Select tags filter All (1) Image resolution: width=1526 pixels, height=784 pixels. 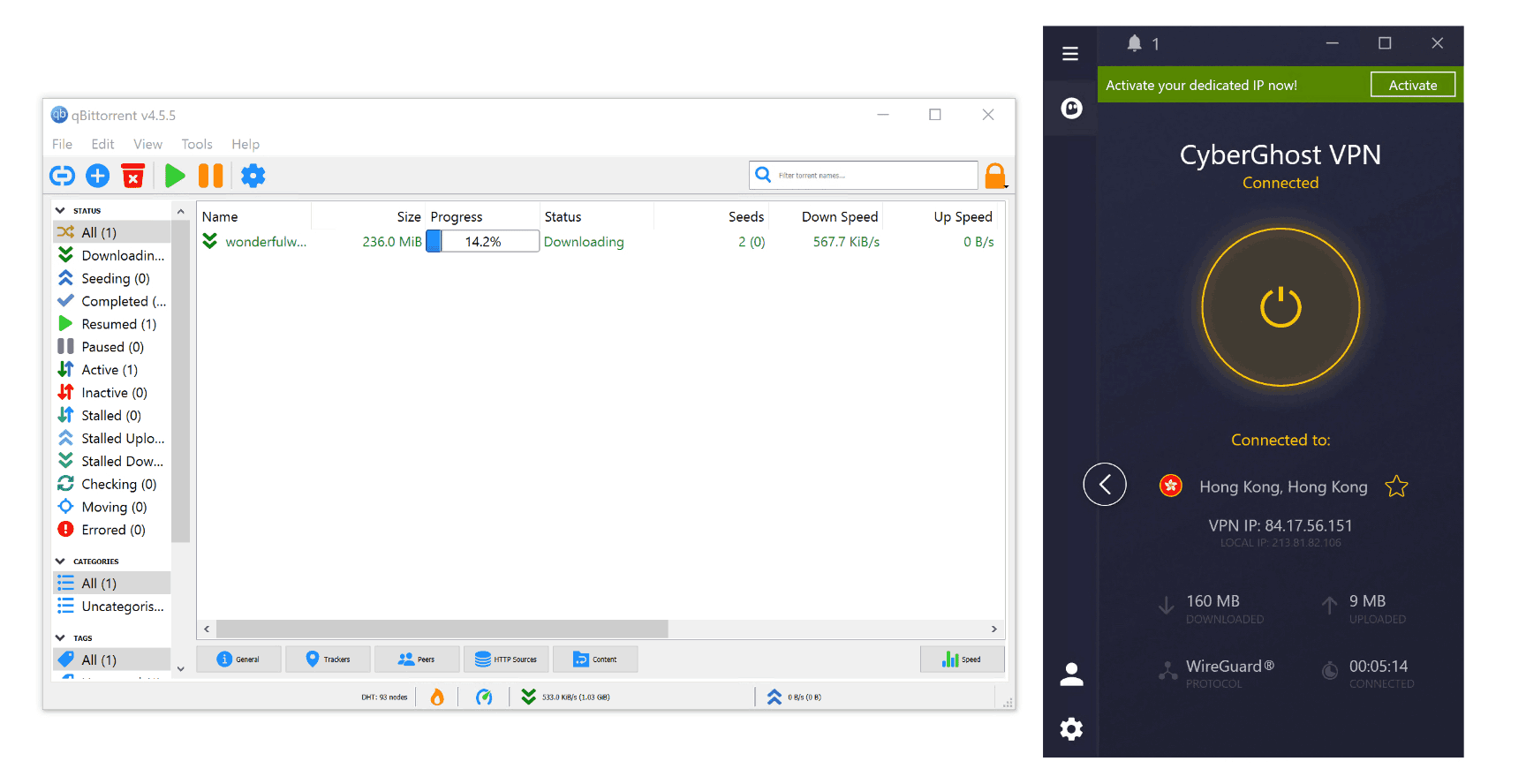(x=111, y=660)
